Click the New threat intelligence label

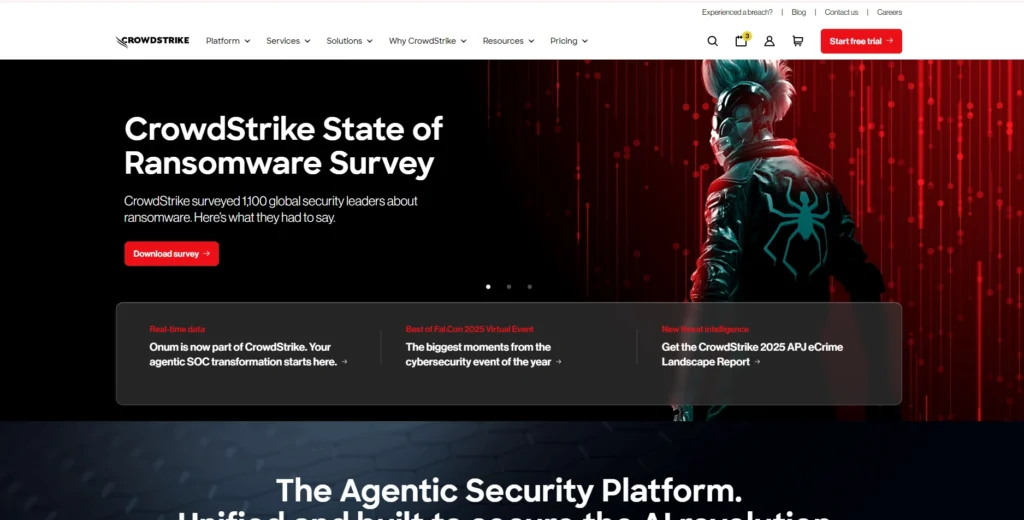(705, 329)
